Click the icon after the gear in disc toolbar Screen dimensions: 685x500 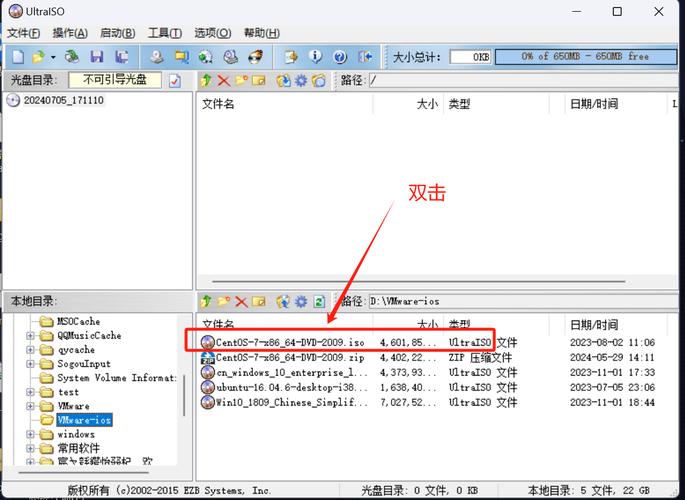coord(319,80)
